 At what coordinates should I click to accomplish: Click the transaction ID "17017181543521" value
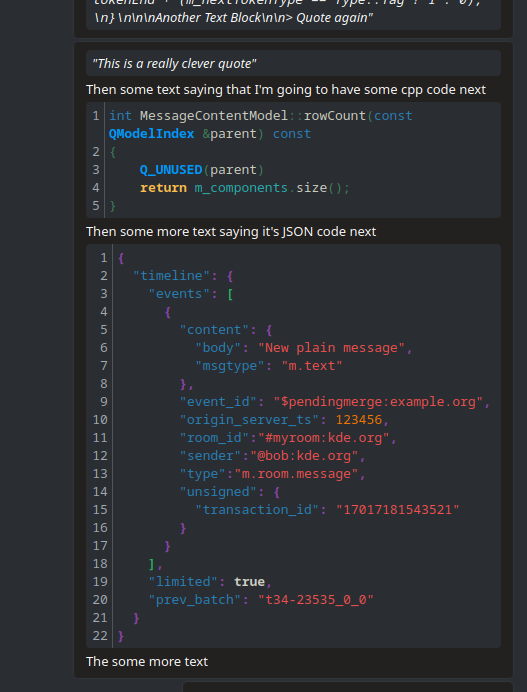pyautogui.click(x=398, y=510)
